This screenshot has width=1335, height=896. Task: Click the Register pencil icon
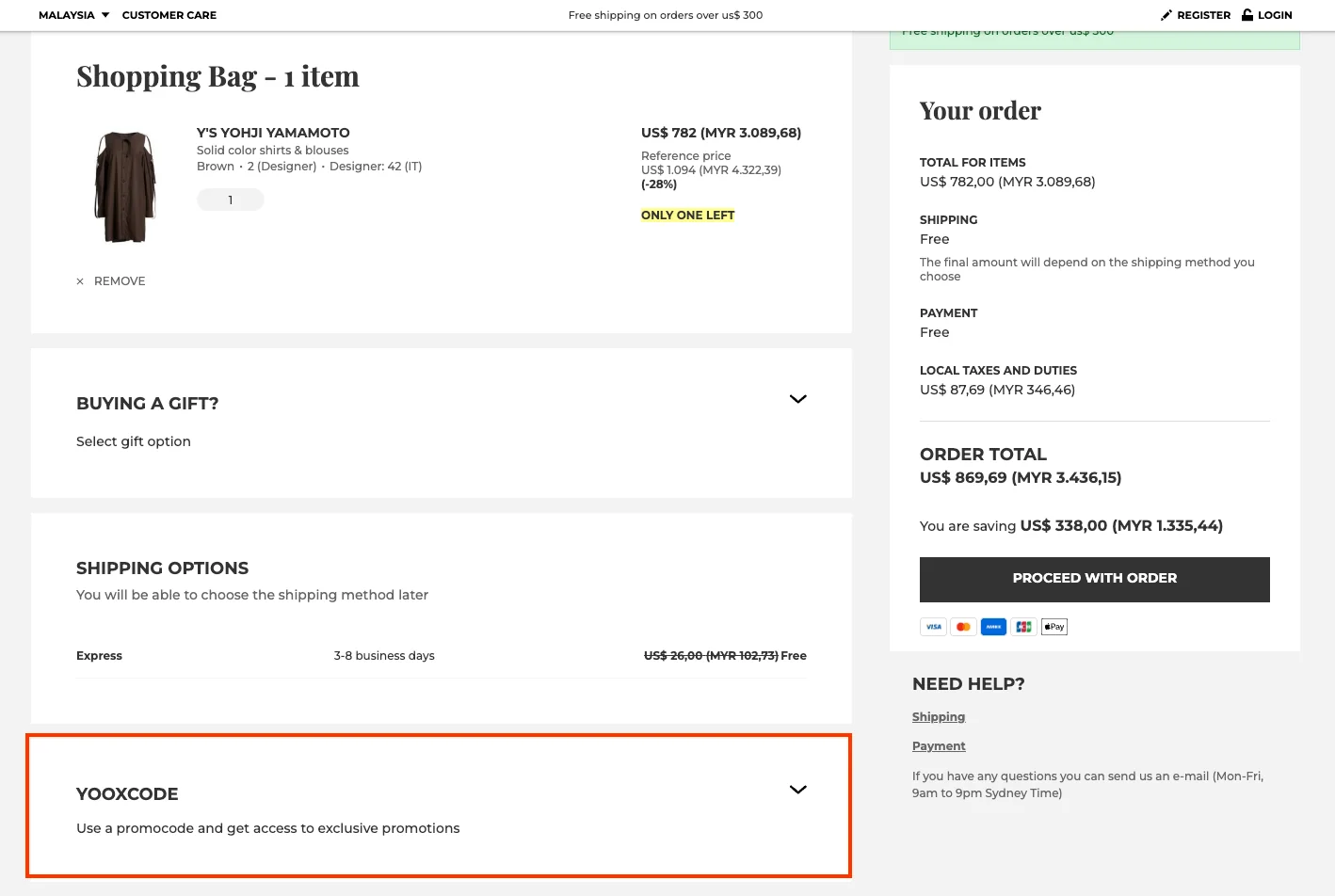[1166, 15]
